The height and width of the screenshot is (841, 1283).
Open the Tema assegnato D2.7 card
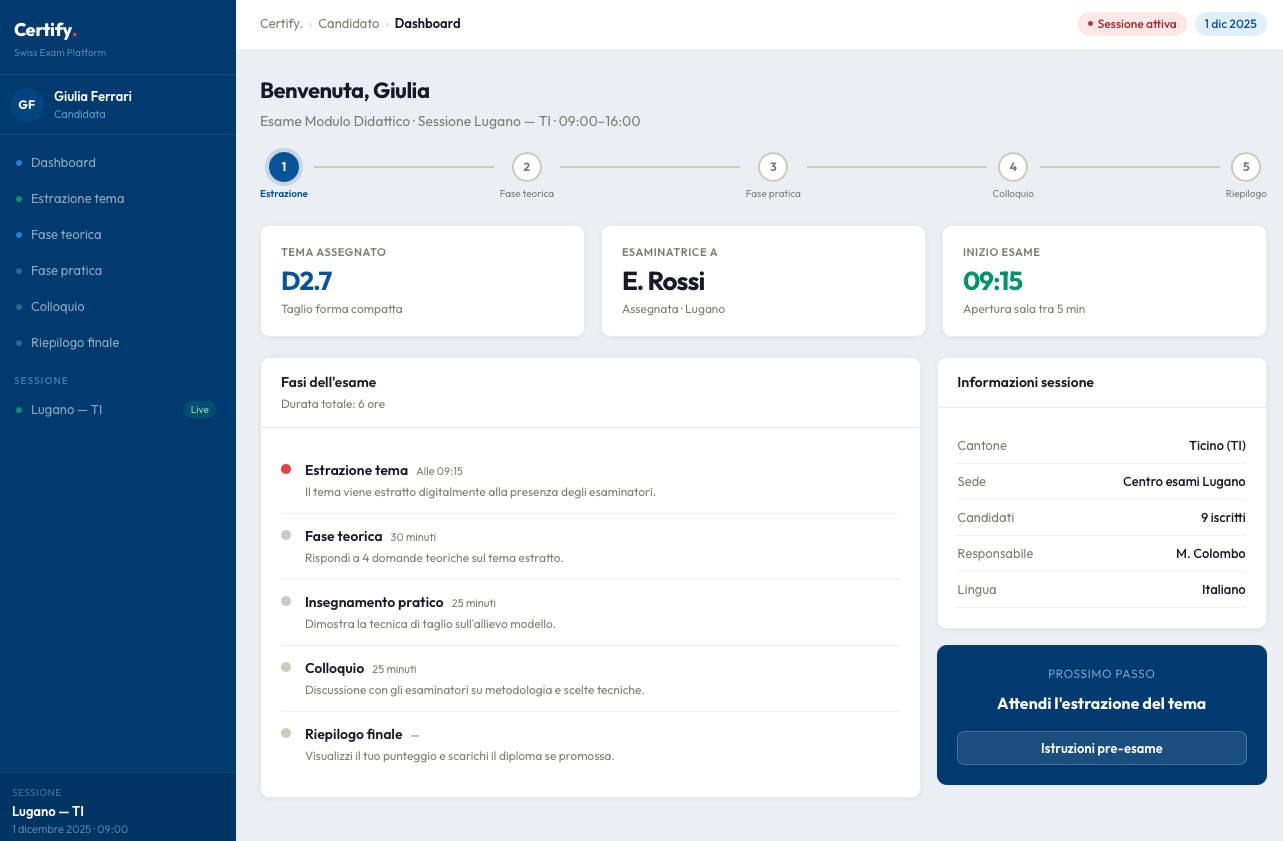point(422,281)
